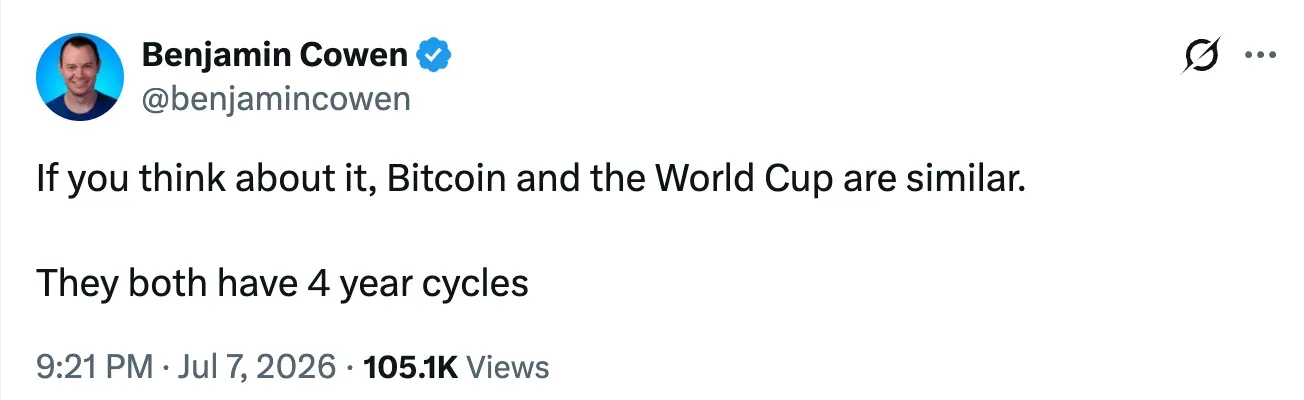Click the Views label
1304x400 pixels.
[x=508, y=367]
